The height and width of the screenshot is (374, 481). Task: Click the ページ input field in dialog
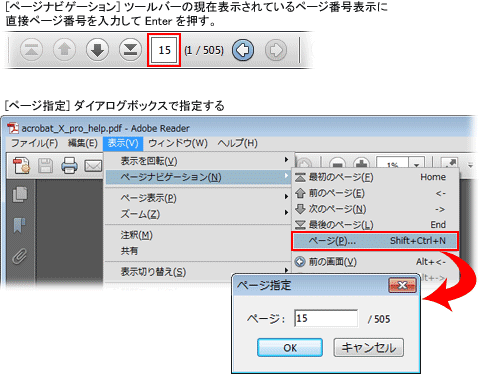[x=326, y=318]
